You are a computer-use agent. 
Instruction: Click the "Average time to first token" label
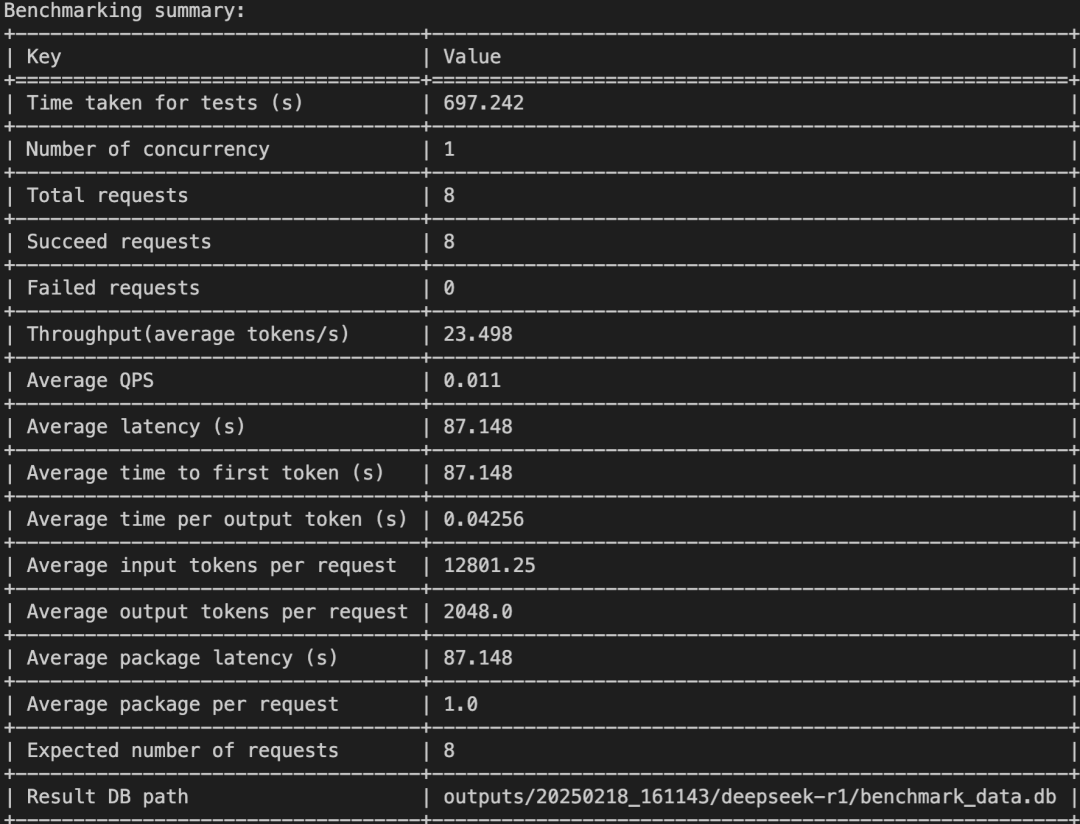[x=205, y=473]
